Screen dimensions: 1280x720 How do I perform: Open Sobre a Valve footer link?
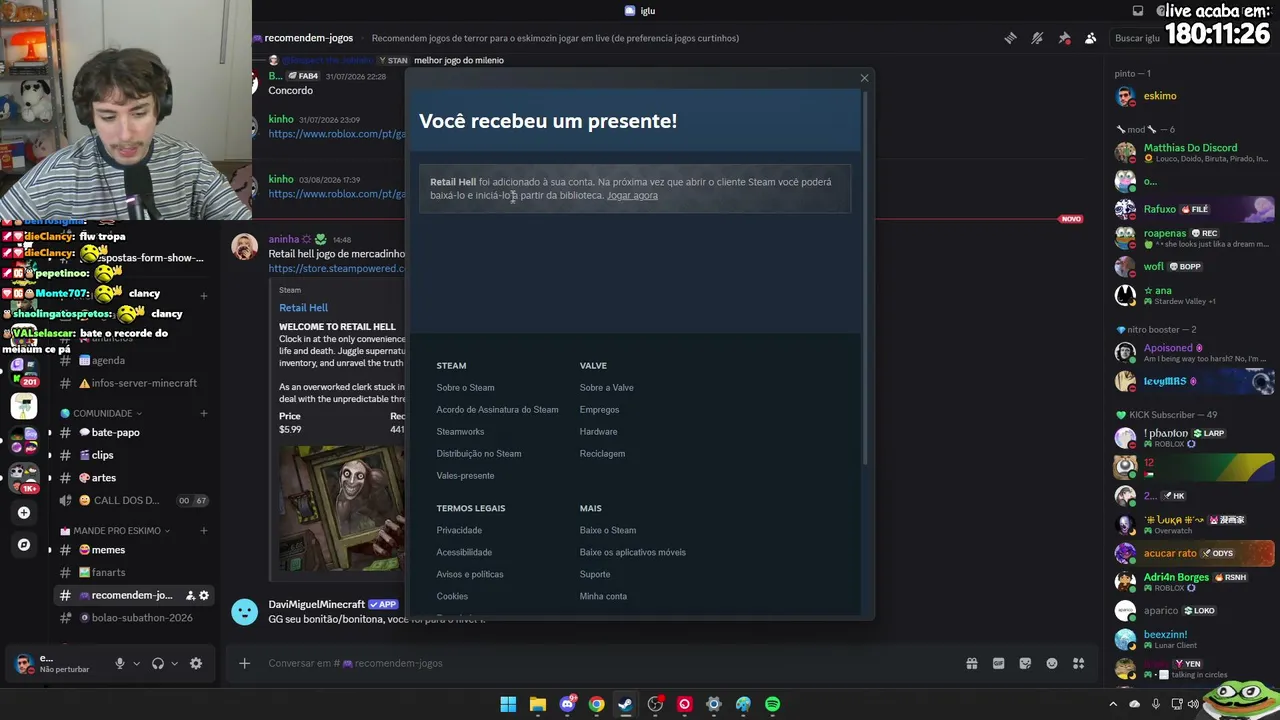point(606,388)
